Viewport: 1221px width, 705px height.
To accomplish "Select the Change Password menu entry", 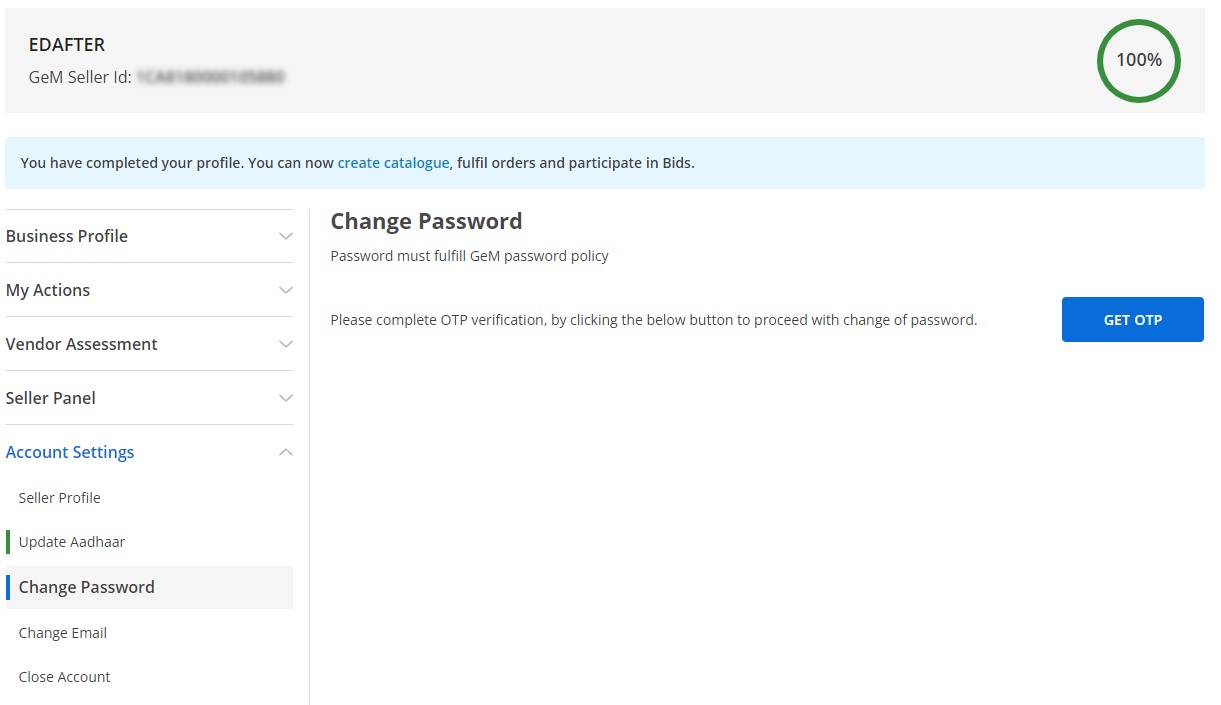I will point(86,586).
